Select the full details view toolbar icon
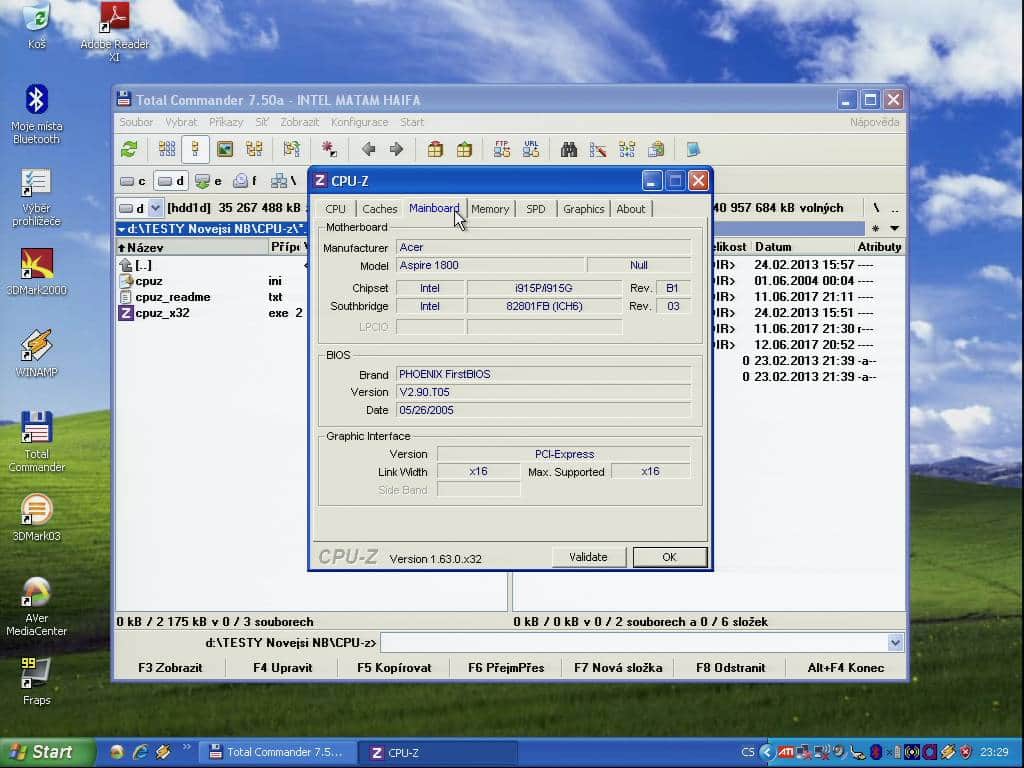The image size is (1024, 768). click(195, 150)
